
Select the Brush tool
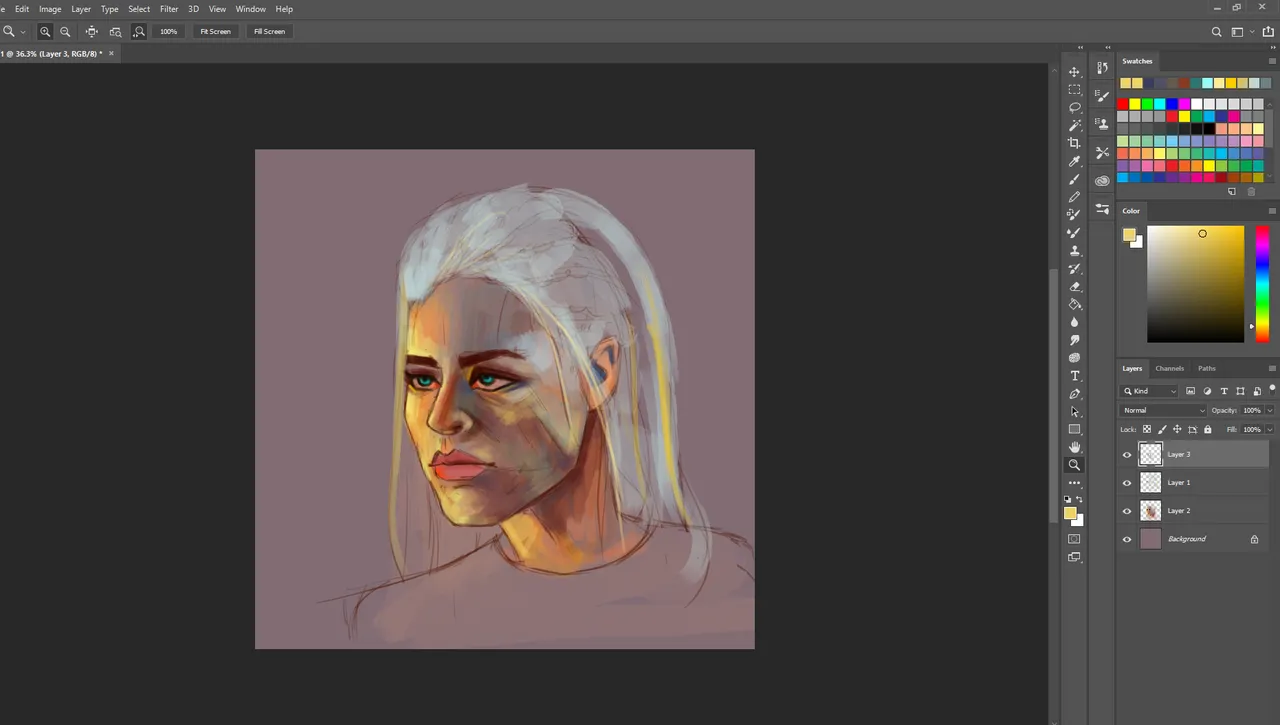[1075, 179]
